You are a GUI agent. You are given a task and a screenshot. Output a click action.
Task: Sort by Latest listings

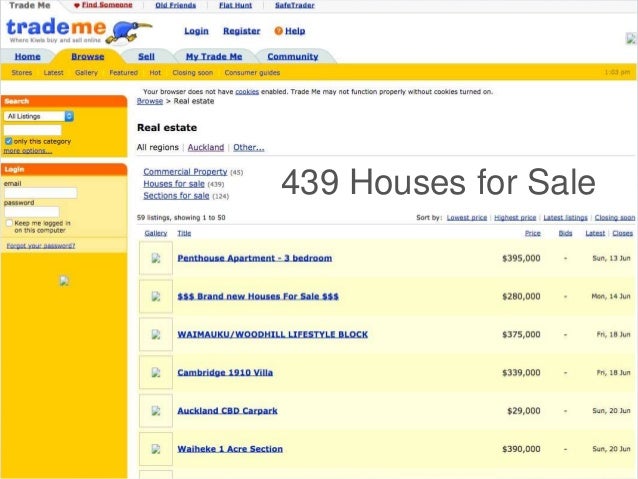pos(566,218)
